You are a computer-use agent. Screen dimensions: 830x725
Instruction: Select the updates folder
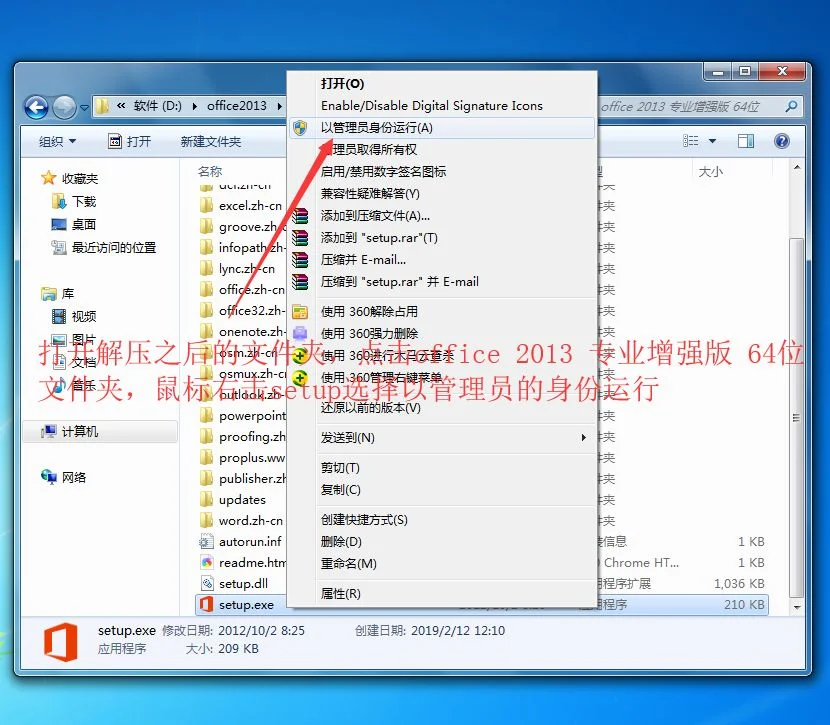click(233, 500)
